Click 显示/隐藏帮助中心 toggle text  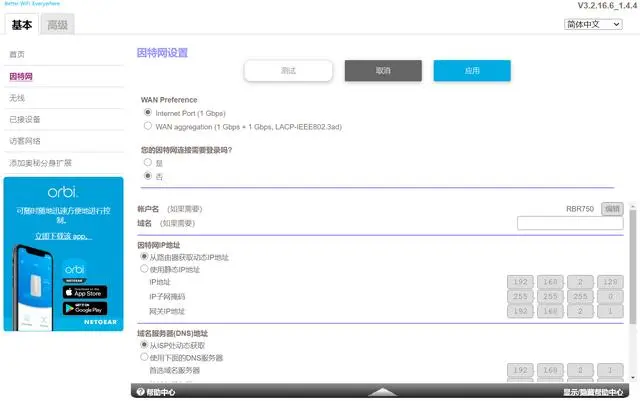coord(593,392)
